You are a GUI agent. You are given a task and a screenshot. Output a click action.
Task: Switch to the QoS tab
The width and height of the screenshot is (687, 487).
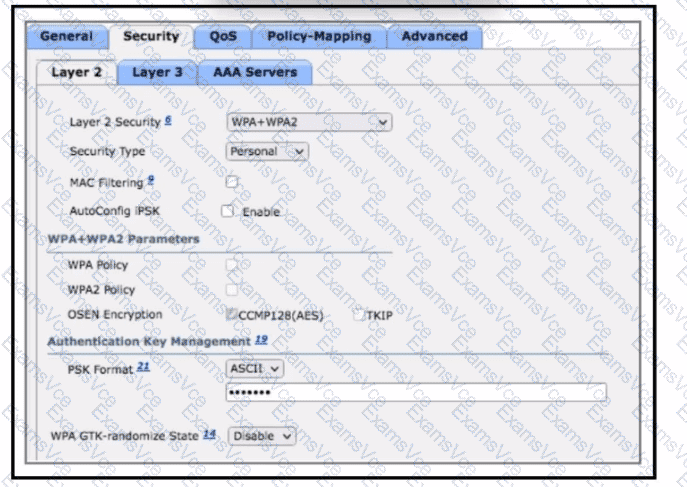point(222,37)
